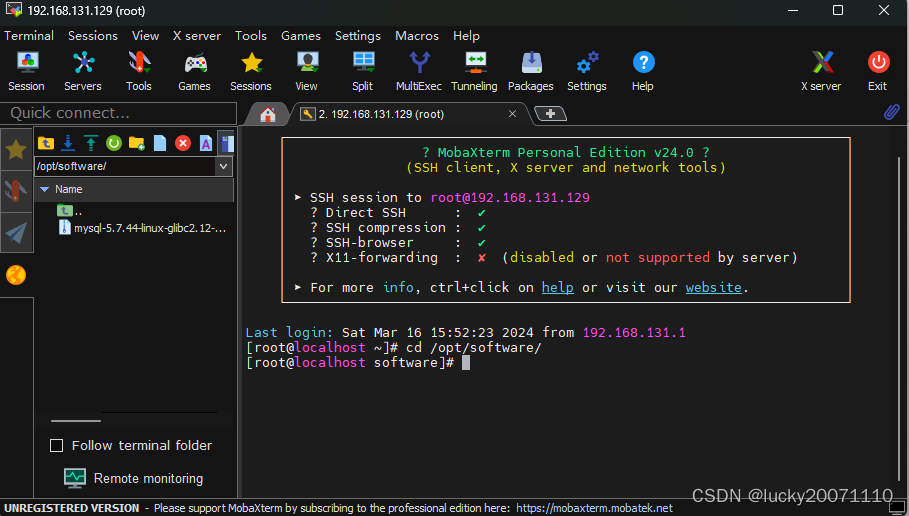Click the SFTP download arrow icon
Viewport: 909px width, 516px height.
point(68,143)
